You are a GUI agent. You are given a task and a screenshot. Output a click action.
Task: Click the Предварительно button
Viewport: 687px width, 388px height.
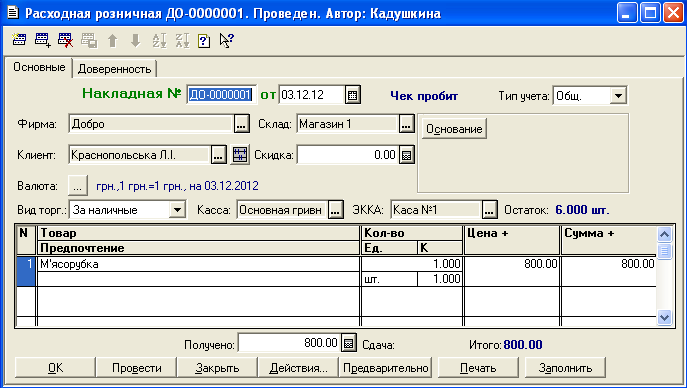click(386, 368)
